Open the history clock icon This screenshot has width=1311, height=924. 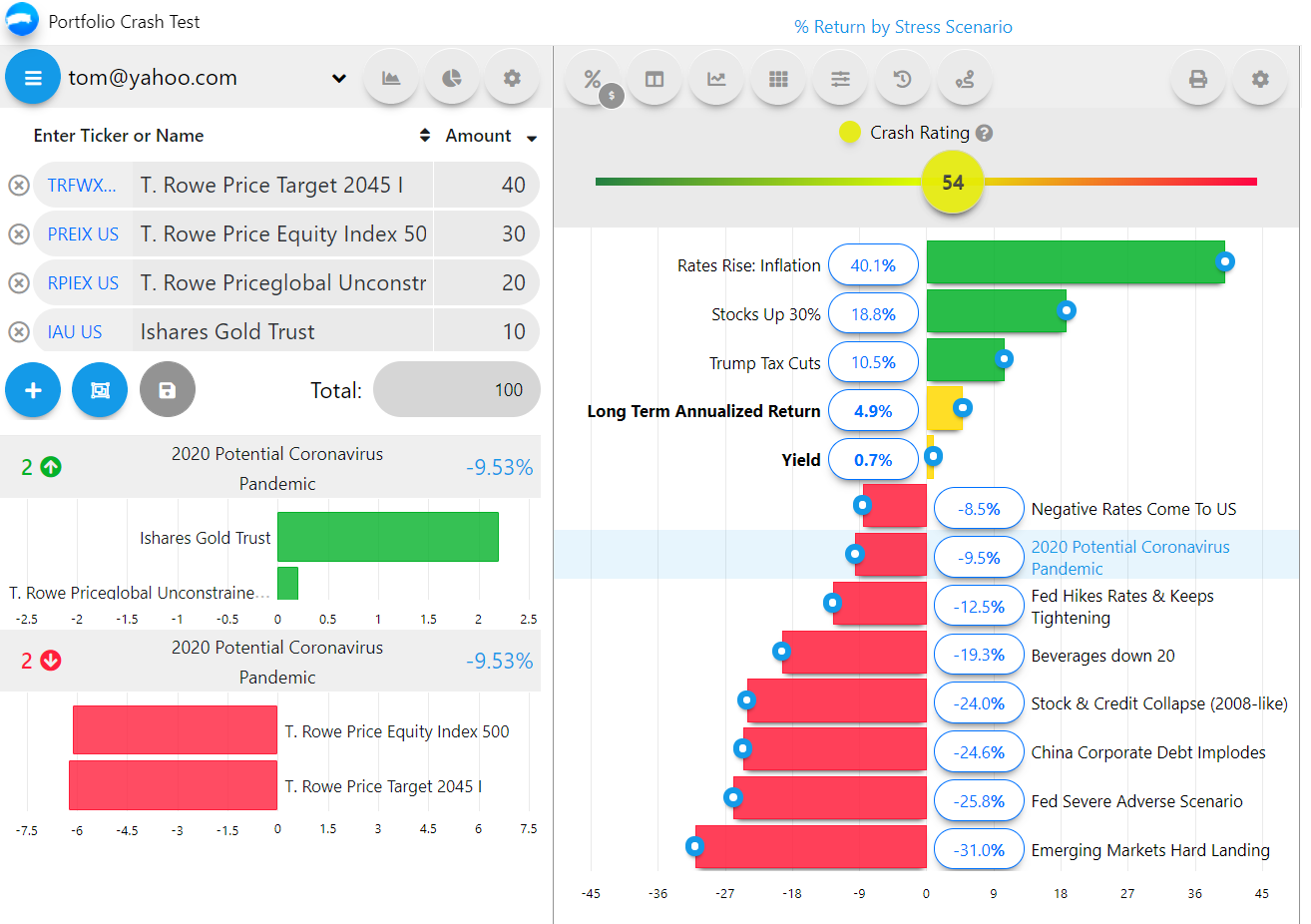tap(903, 79)
